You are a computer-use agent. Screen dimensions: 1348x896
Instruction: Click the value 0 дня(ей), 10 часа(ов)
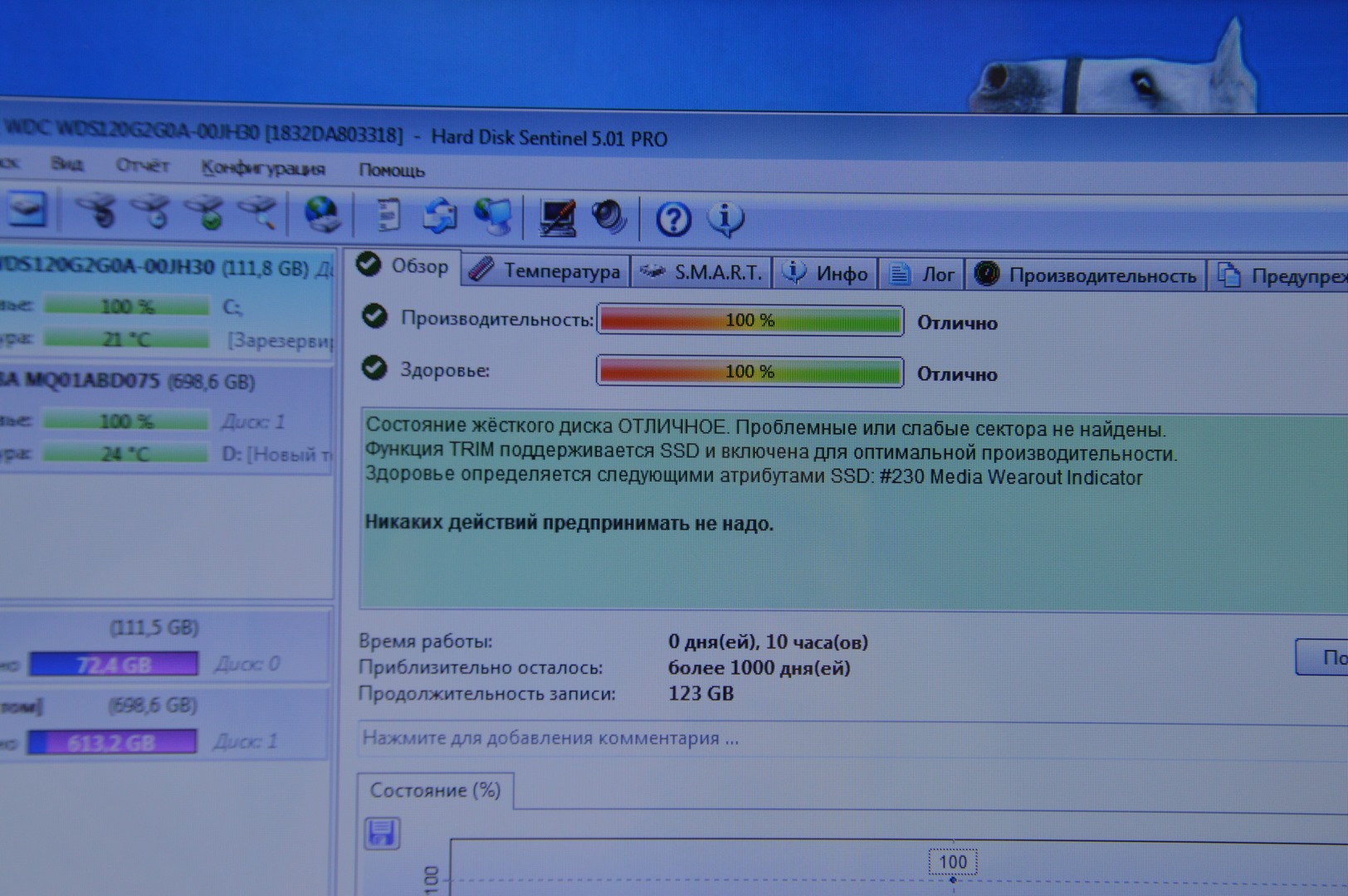coord(769,642)
